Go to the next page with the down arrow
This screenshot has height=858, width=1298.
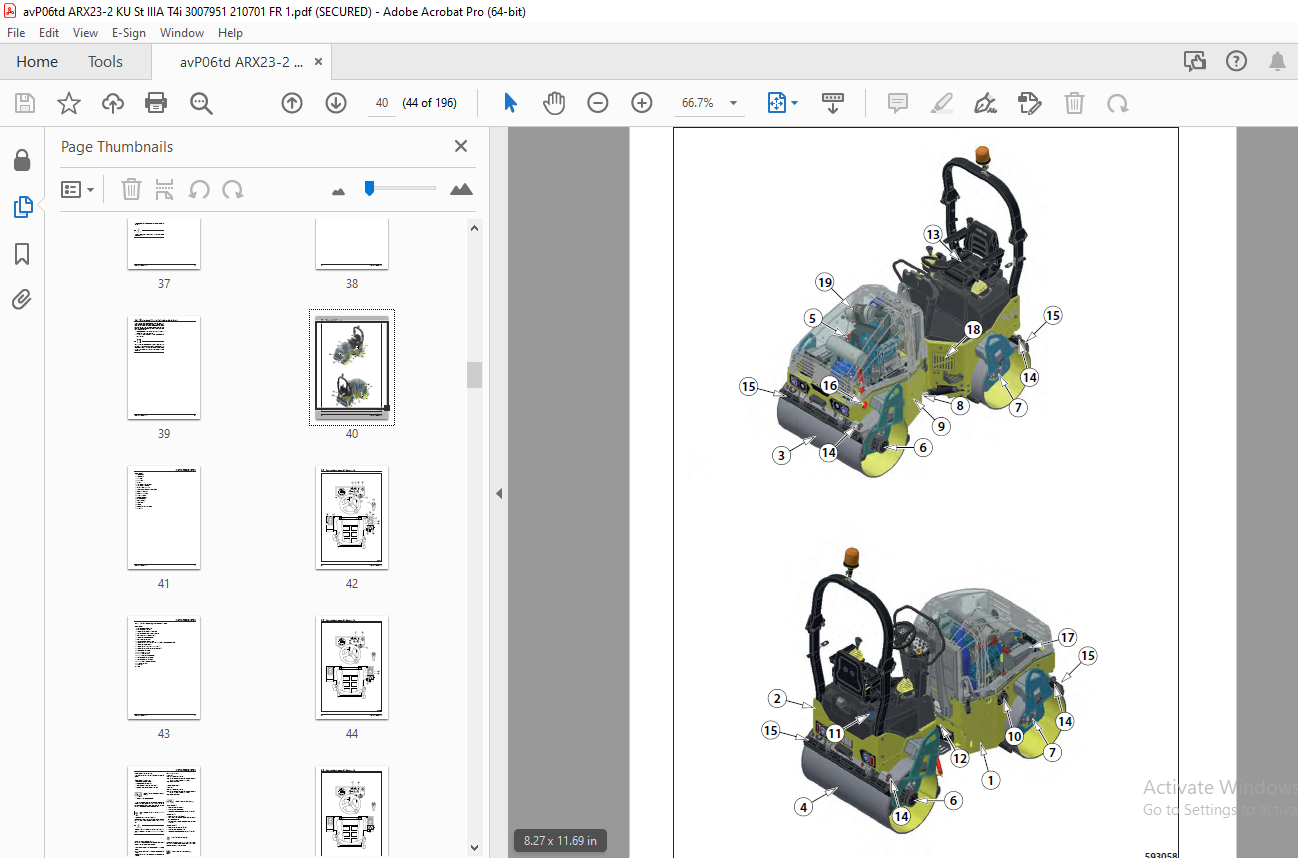pyautogui.click(x=336, y=103)
